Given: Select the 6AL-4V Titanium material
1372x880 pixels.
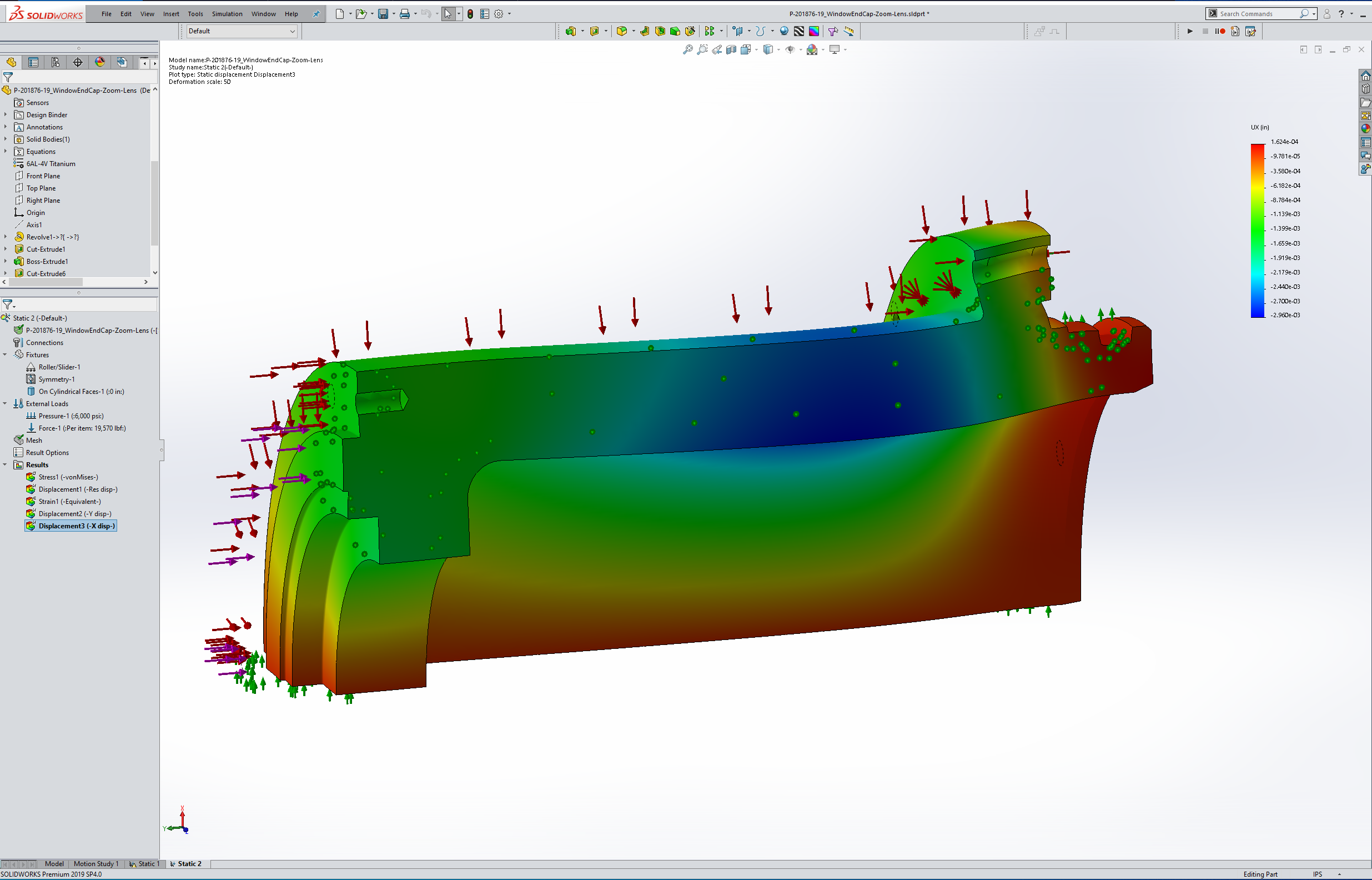Looking at the screenshot, I should (44, 164).
